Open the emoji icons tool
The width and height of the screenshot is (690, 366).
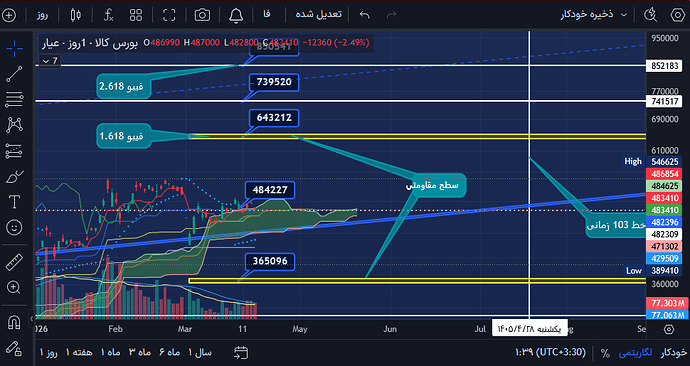coord(14,227)
